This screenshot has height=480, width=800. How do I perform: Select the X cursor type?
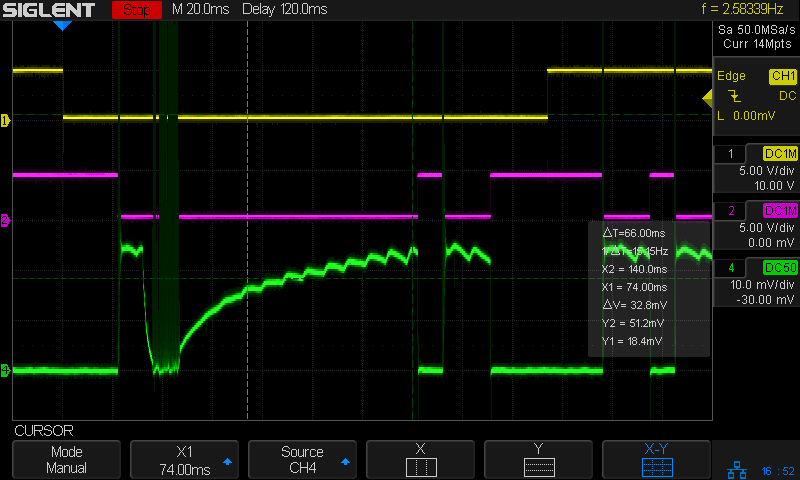click(x=420, y=460)
